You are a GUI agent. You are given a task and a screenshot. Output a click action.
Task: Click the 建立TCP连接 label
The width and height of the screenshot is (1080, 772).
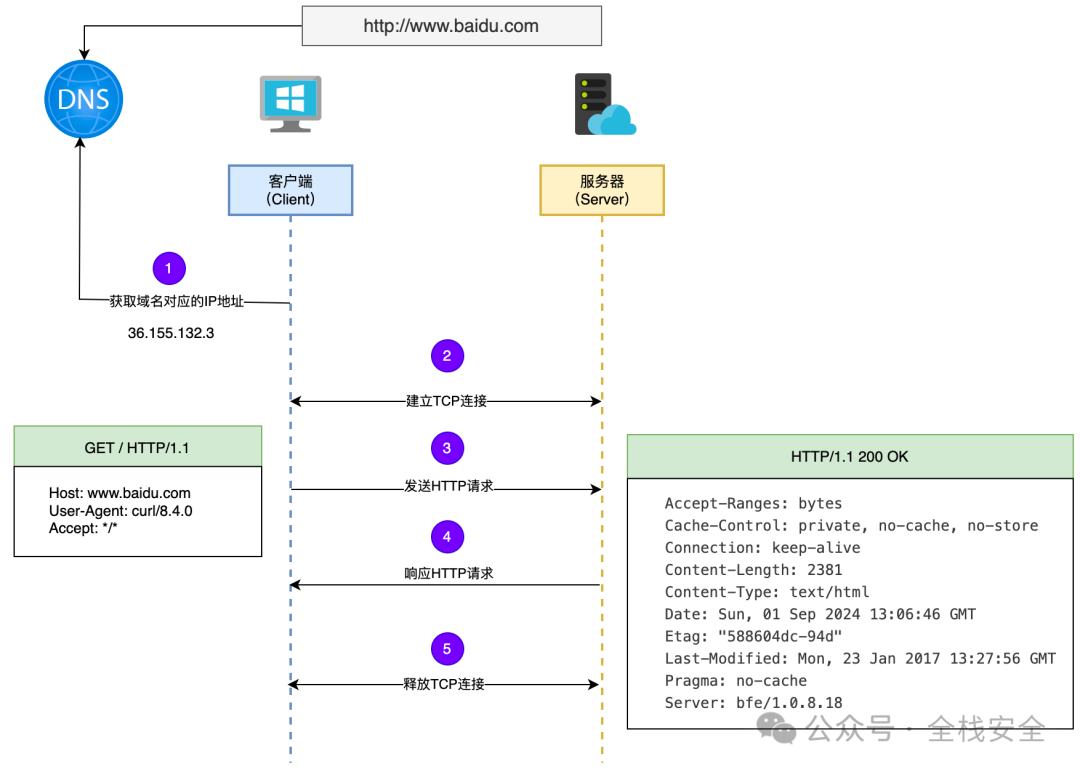click(x=446, y=401)
